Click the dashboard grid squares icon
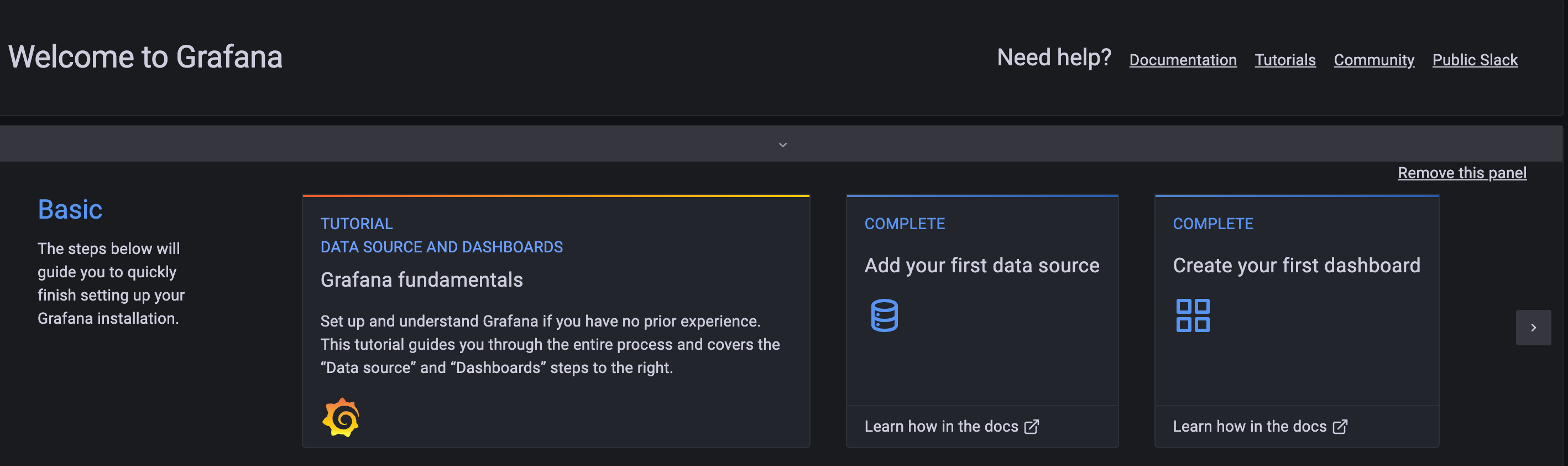Image resolution: width=1568 pixels, height=466 pixels. click(x=1193, y=315)
